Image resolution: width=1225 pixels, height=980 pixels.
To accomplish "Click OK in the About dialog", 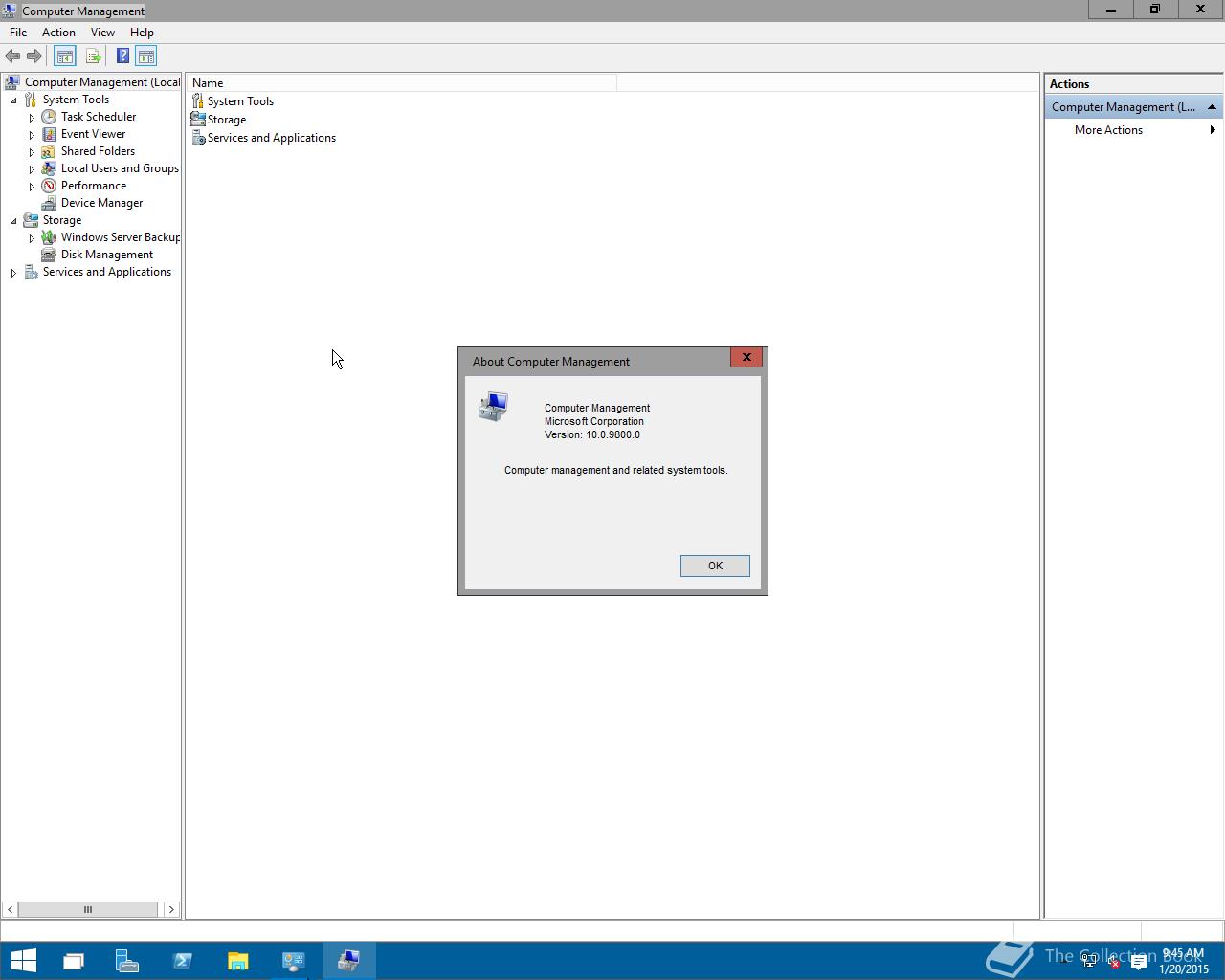I will (715, 566).
